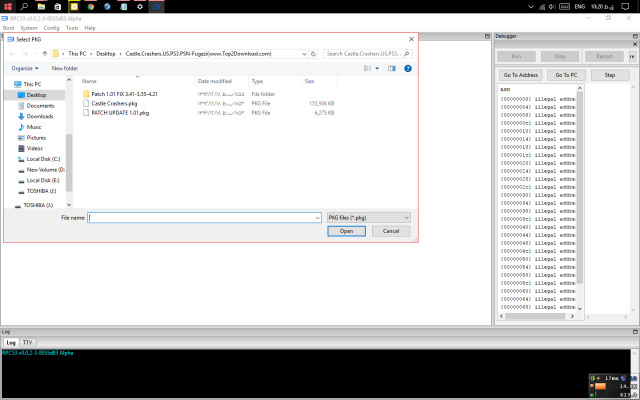Select Local Disk (C:) in navigation pane
This screenshot has height=400, width=640.
[x=44, y=159]
